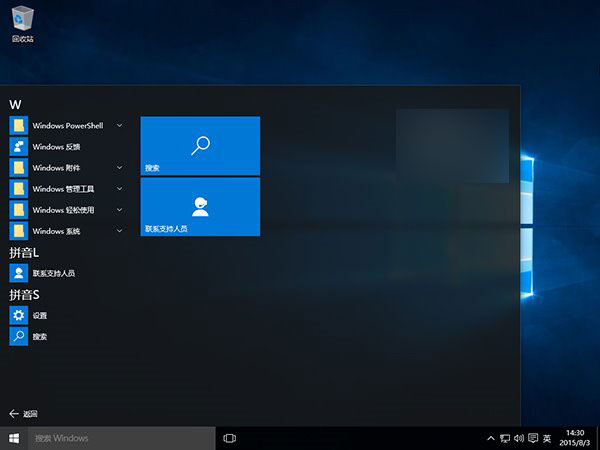Screen dimensions: 600x450
Task: Show hidden tray icons arrow
Action: pyautogui.click(x=490, y=438)
